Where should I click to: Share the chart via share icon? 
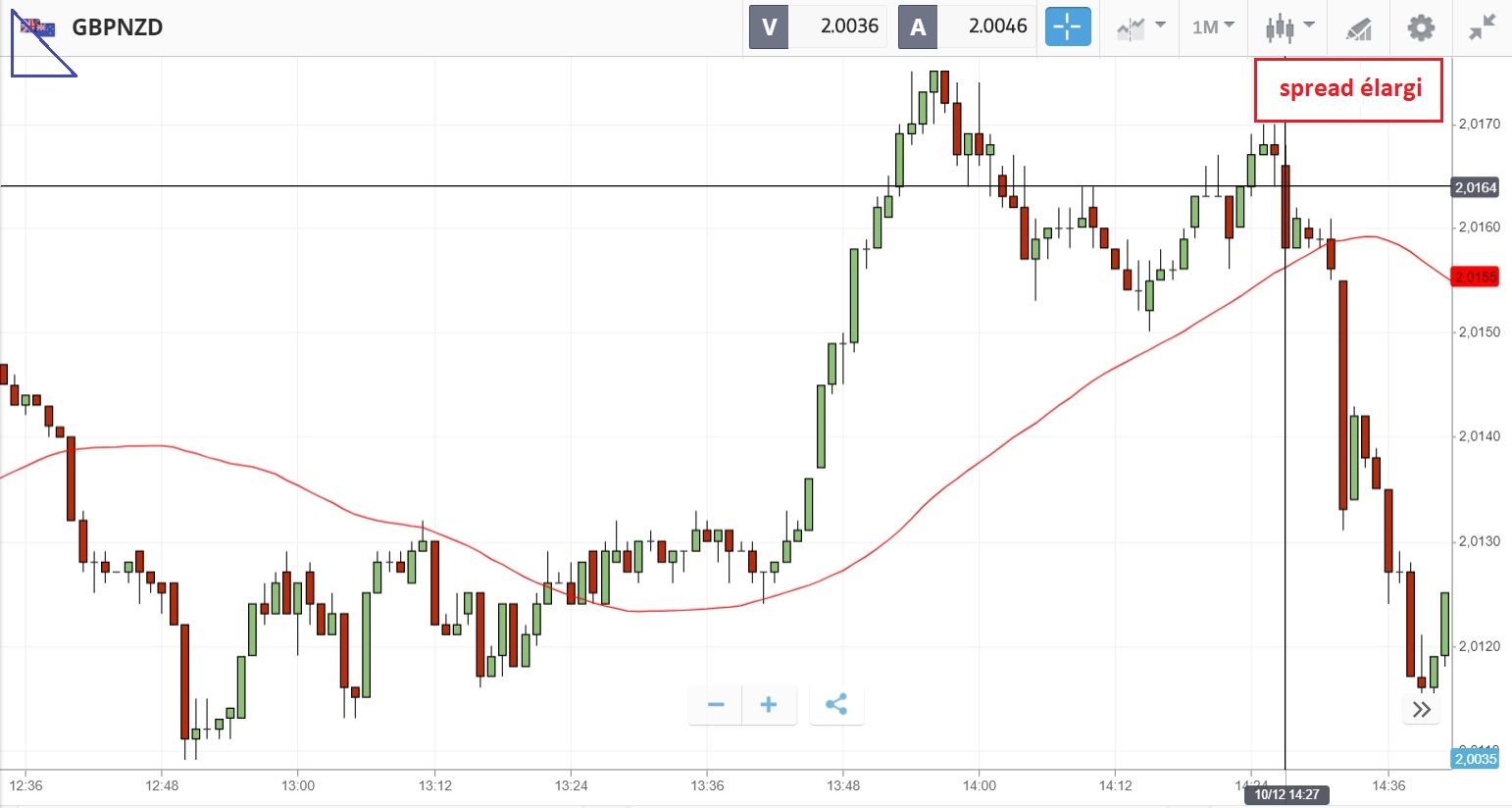click(x=836, y=704)
